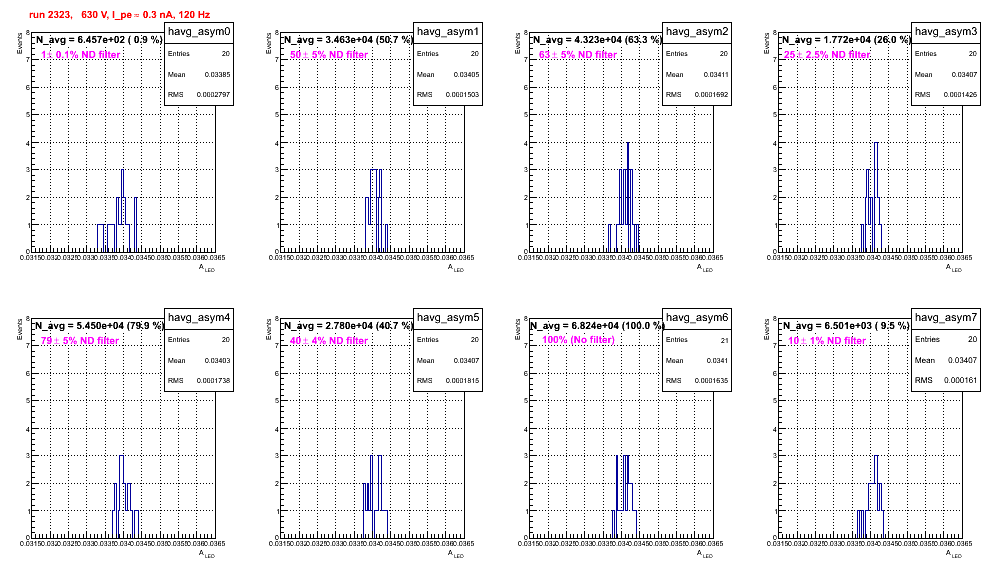Click the Events y-axis title of havg_asym1

click(269, 43)
